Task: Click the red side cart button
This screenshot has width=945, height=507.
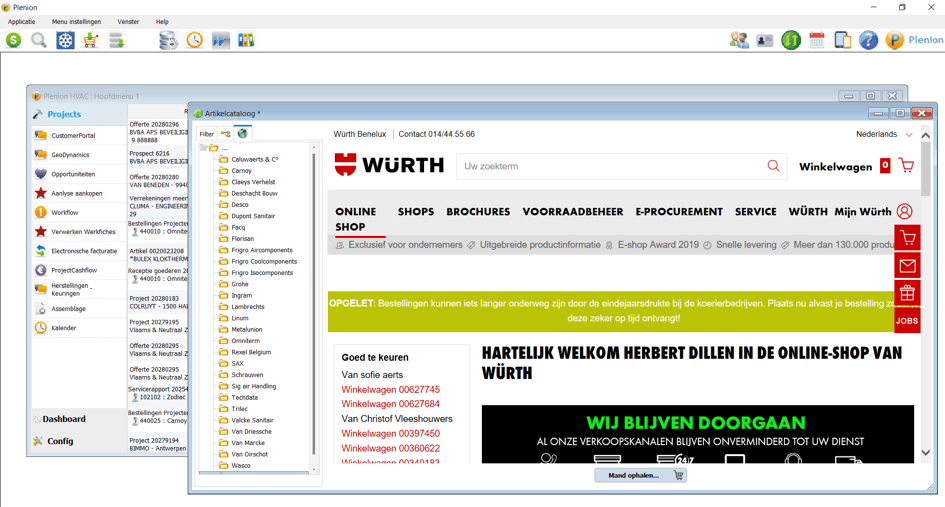Action: pyautogui.click(x=908, y=238)
